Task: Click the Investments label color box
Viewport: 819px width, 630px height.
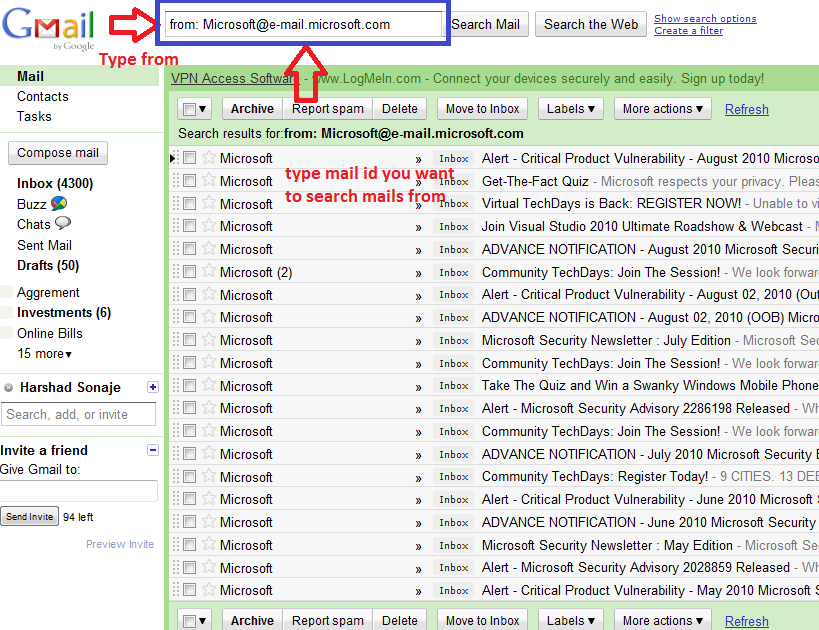Action: tap(7, 312)
